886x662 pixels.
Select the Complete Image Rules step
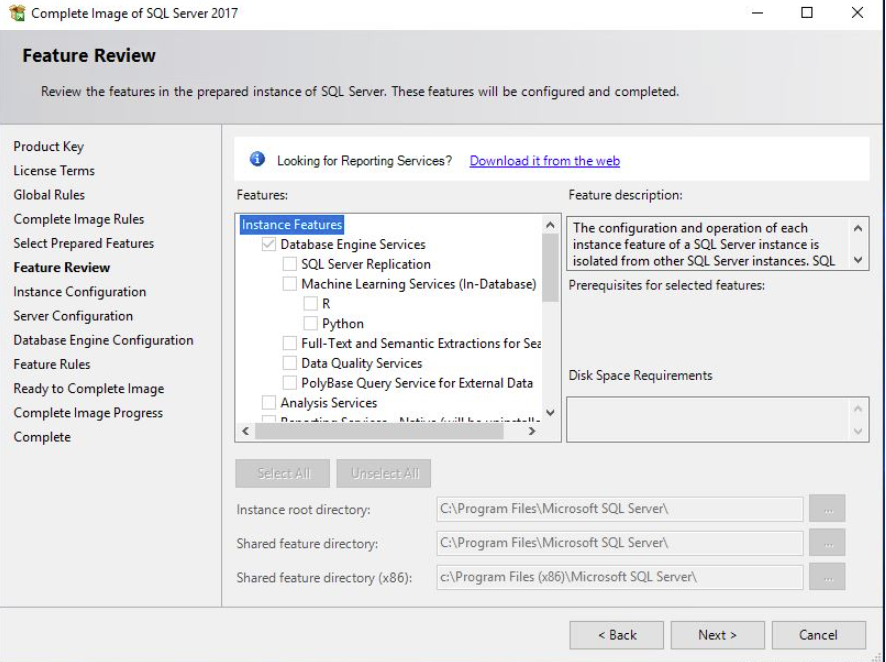point(79,219)
